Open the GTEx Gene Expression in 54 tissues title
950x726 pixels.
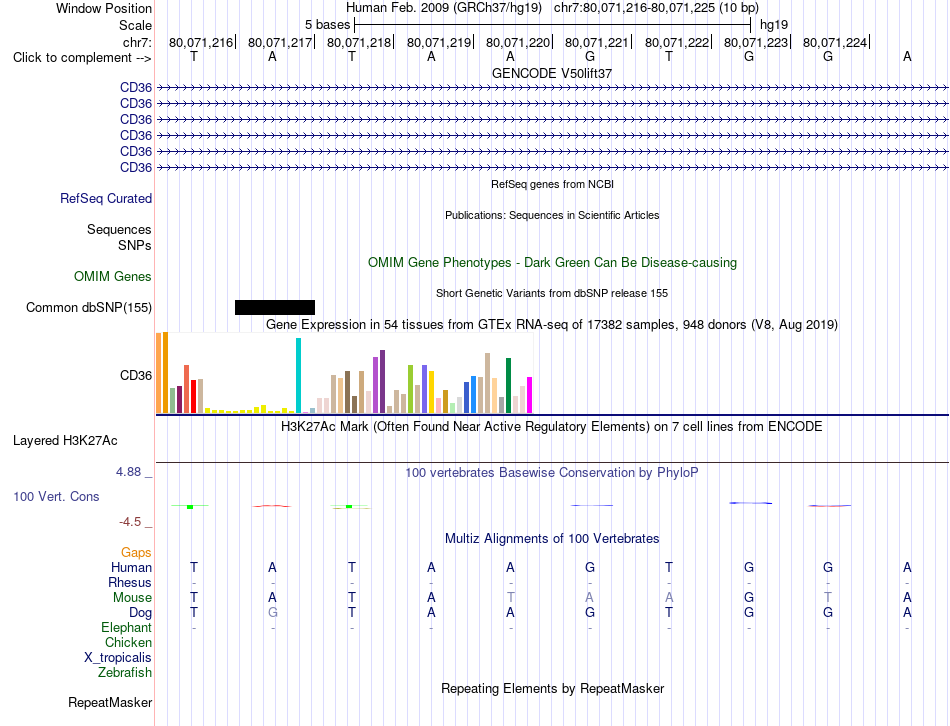(x=552, y=325)
